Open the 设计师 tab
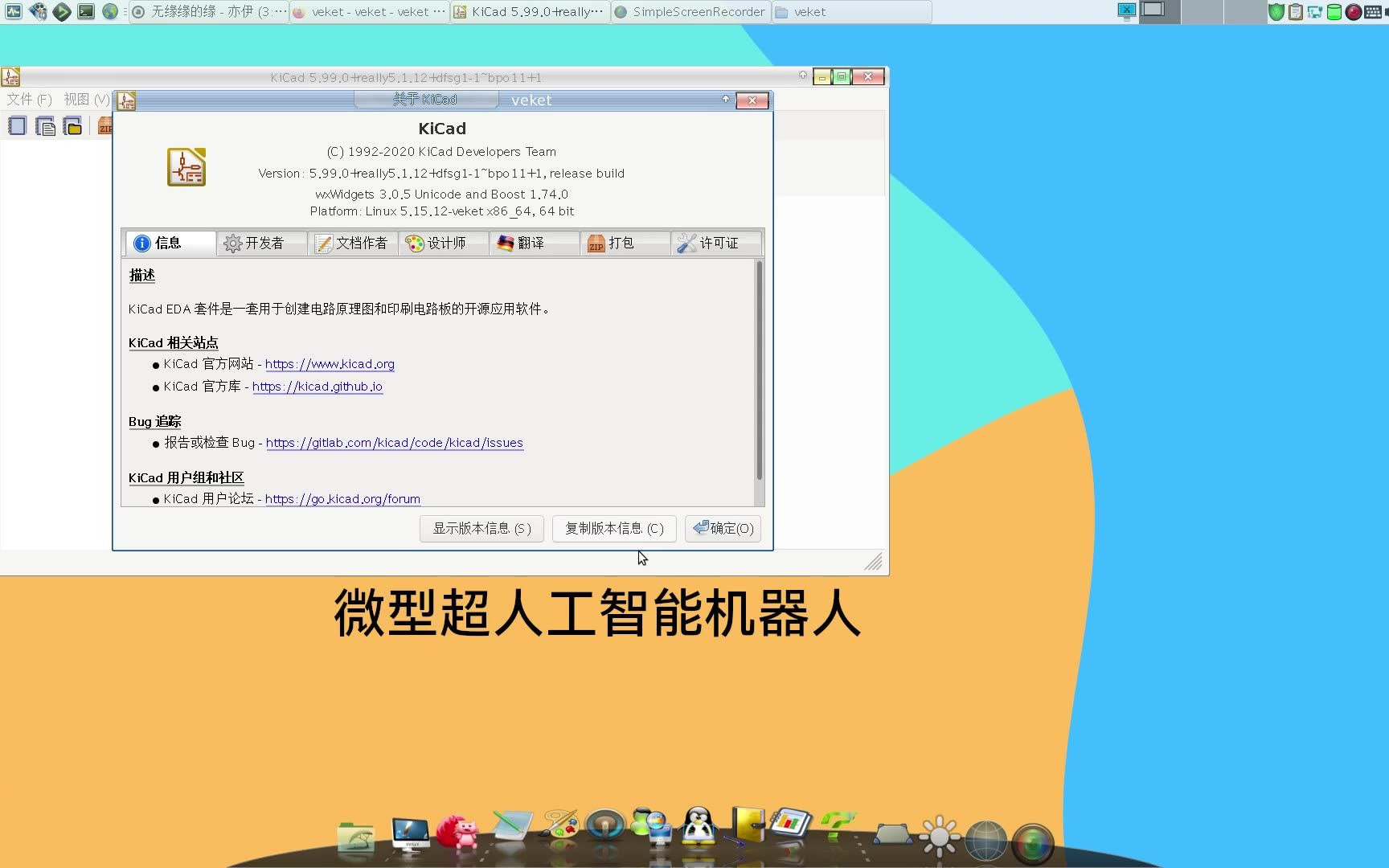 pos(444,244)
